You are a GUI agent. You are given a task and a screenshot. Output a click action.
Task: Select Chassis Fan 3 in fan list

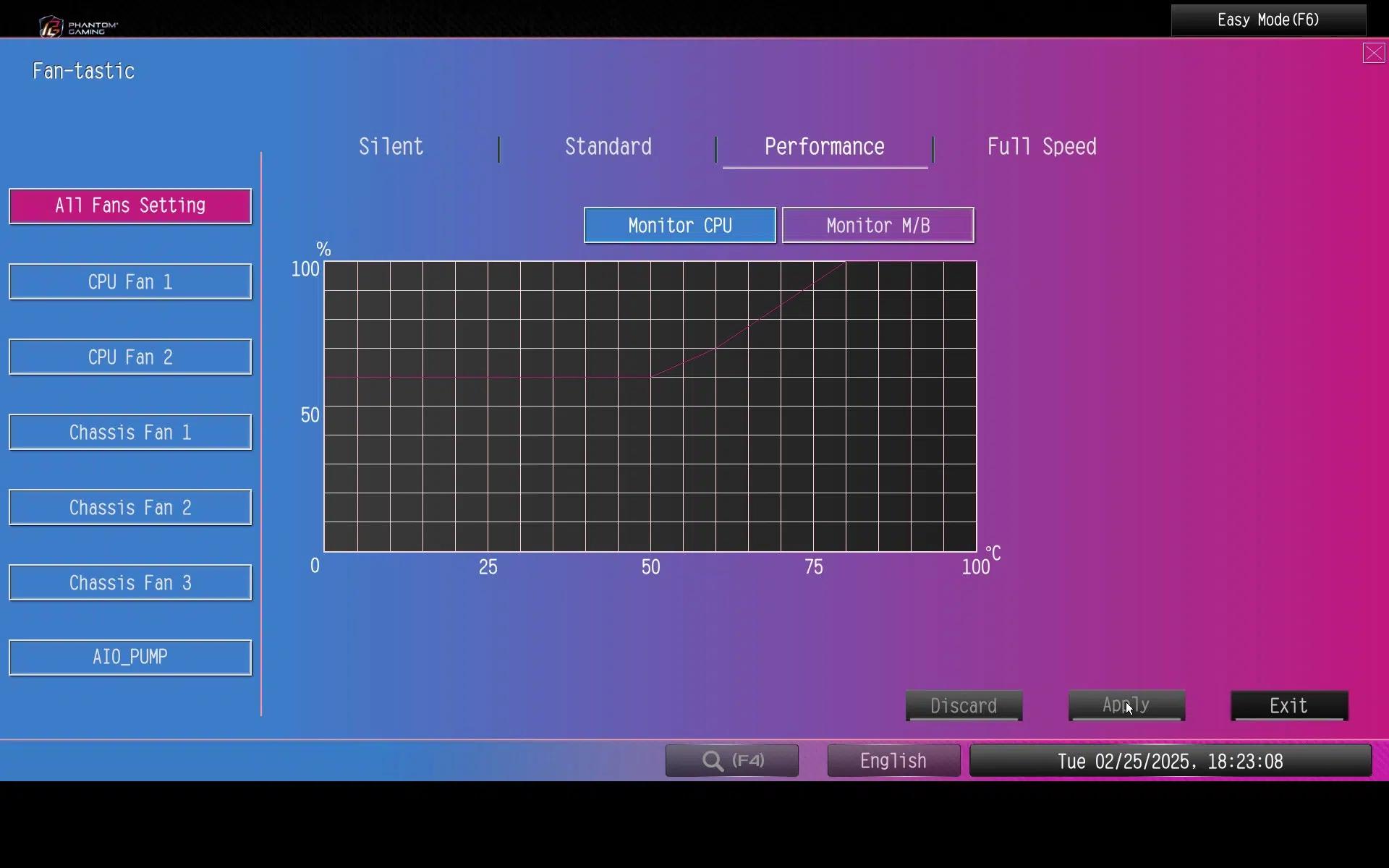tap(130, 582)
